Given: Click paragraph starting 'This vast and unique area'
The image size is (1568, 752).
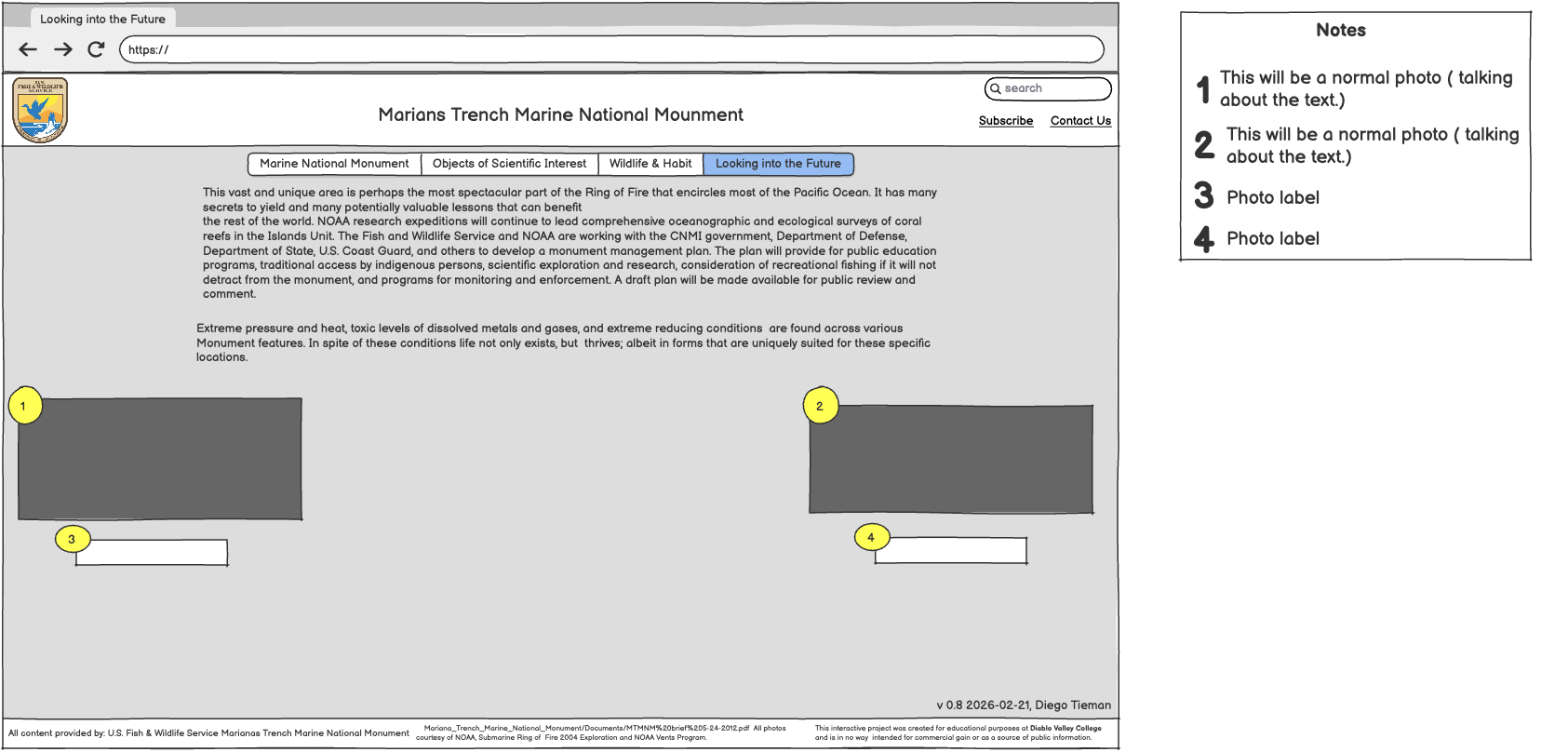Looking at the screenshot, I should tap(570, 243).
